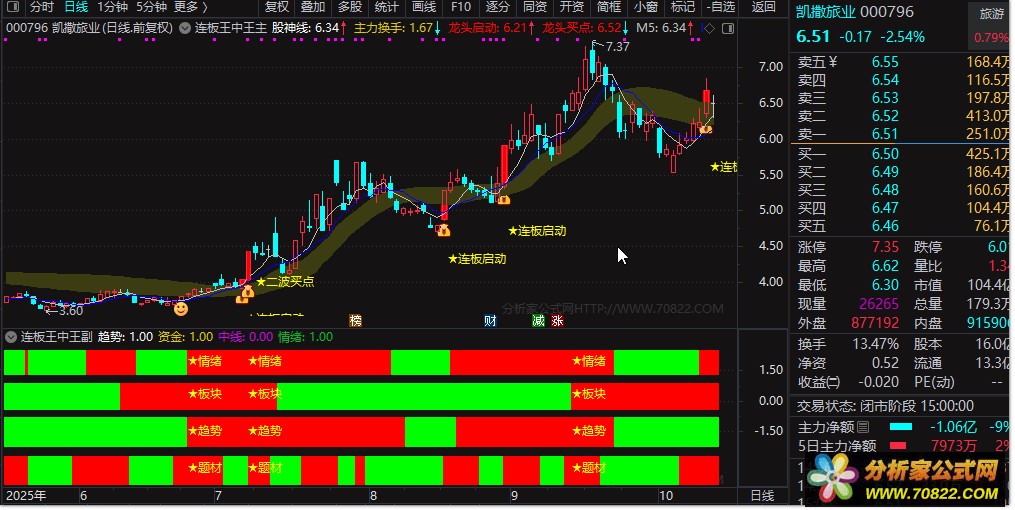Viewport: 1015px width, 510px height.
Task: Expand the 连板王中王主 indicator dropdown
Action: pos(184,28)
